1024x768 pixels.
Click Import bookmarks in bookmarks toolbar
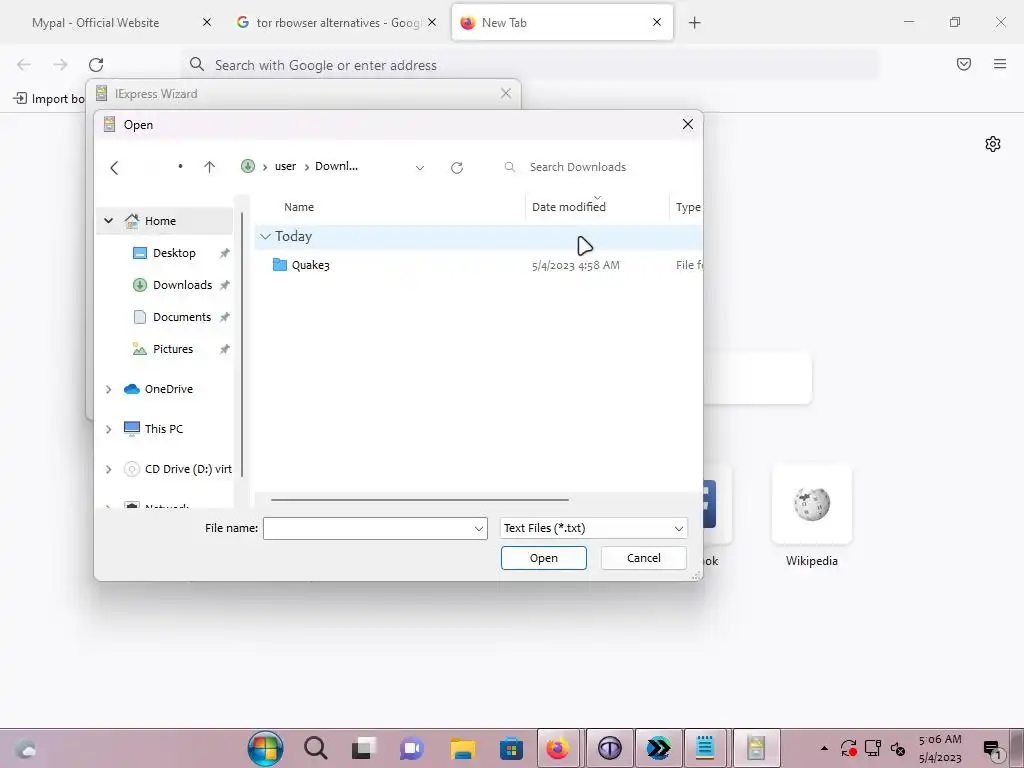pyautogui.click(x=49, y=99)
